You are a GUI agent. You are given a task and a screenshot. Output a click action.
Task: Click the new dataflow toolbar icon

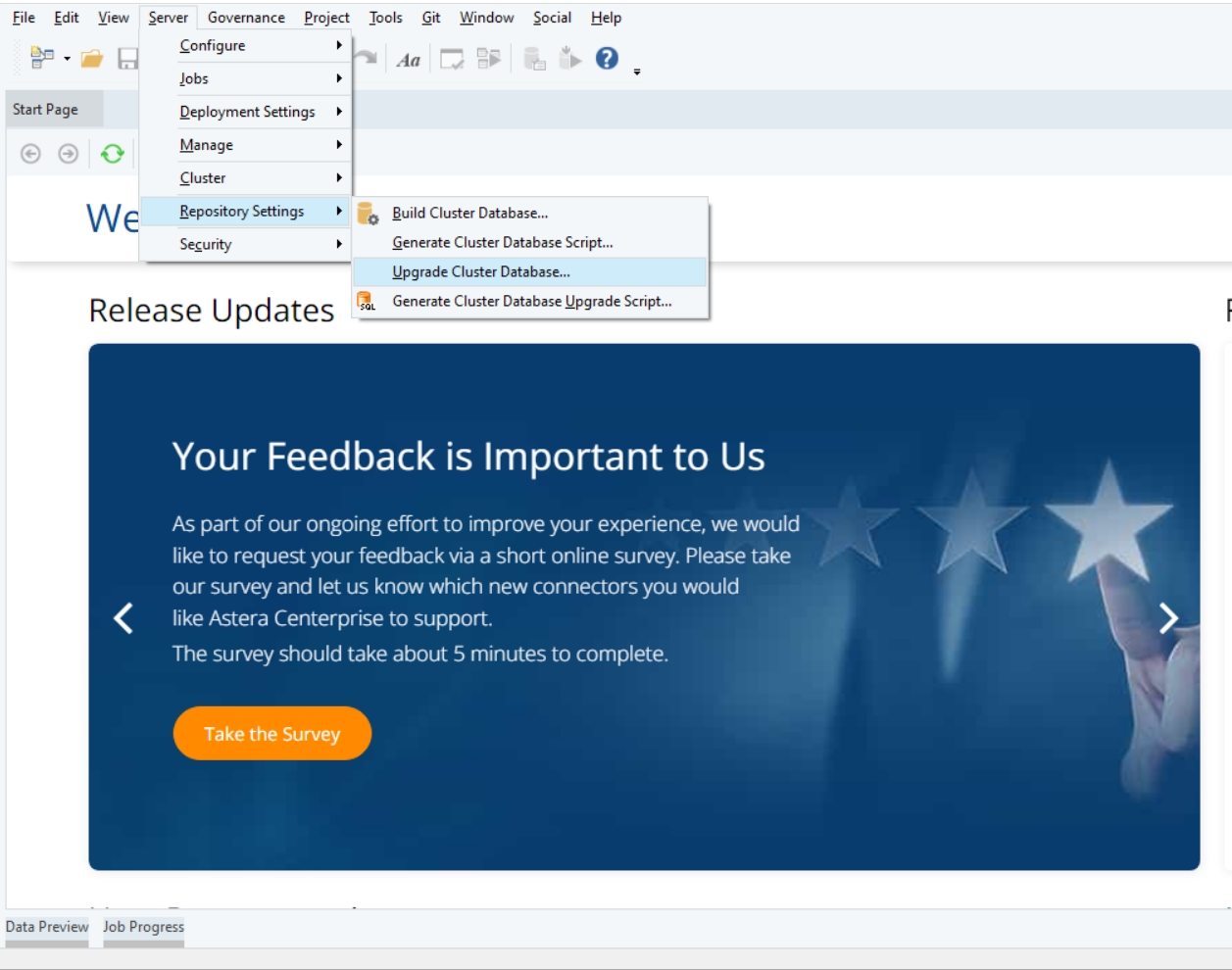(x=41, y=59)
